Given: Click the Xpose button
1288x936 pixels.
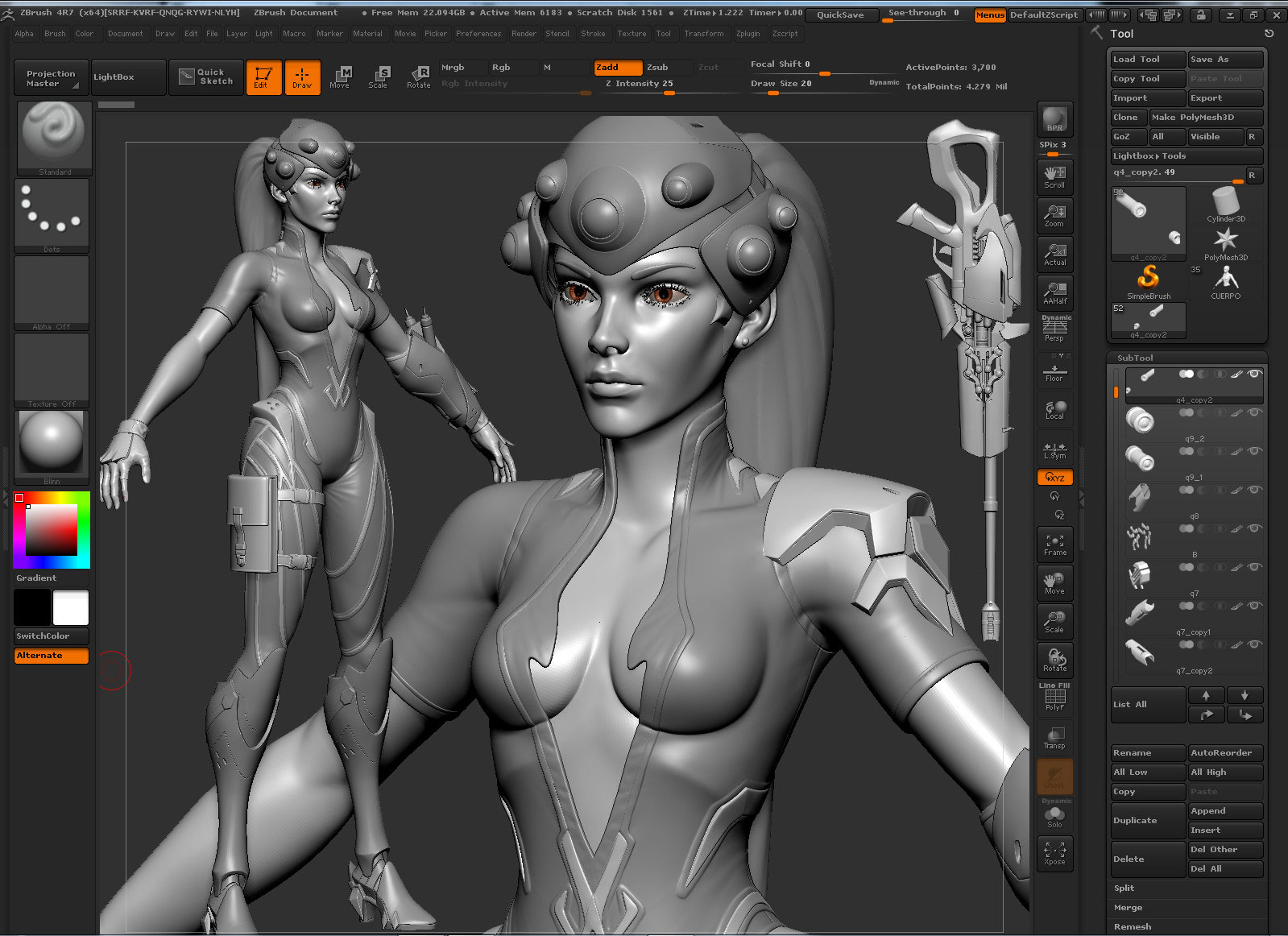Looking at the screenshot, I should (x=1054, y=853).
